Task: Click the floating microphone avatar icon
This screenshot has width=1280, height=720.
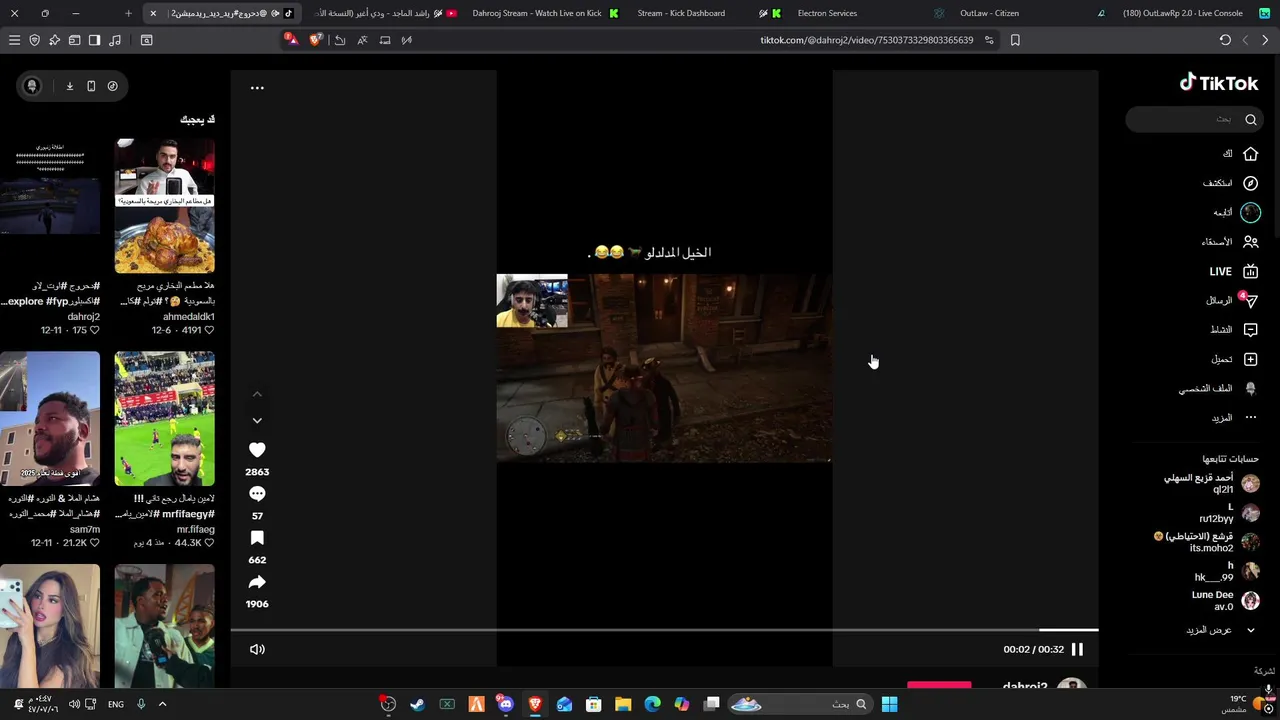Action: (32, 86)
